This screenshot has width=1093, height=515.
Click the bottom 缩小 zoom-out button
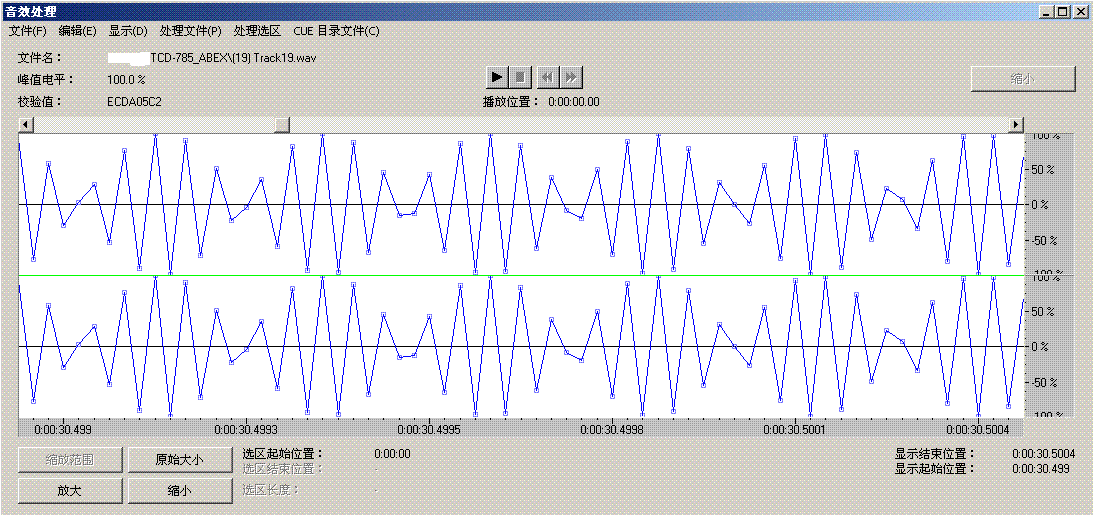pos(180,491)
